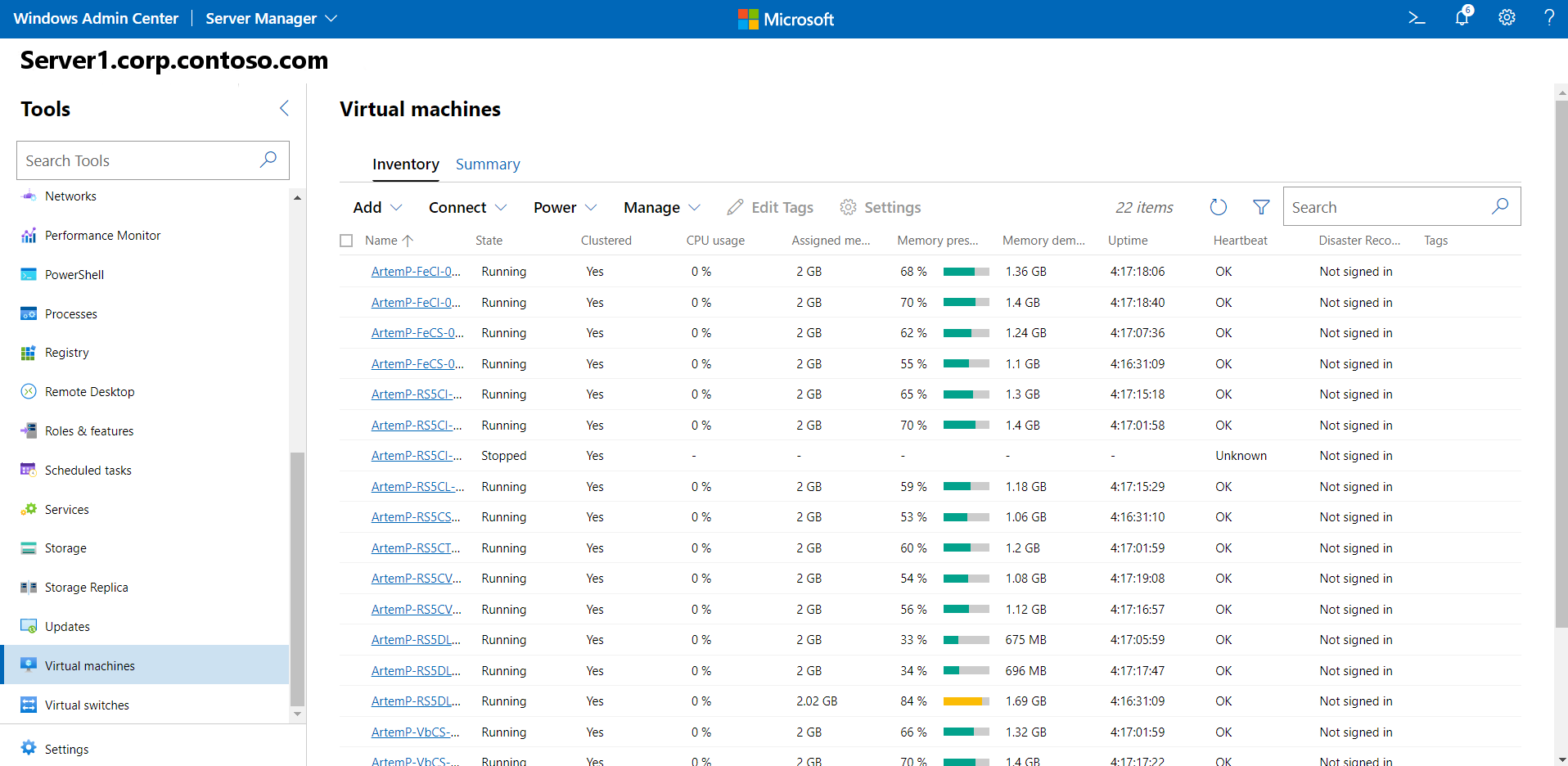1568x766 pixels.
Task: Collapse the Tools pane with the chevron
Action: coord(284,108)
